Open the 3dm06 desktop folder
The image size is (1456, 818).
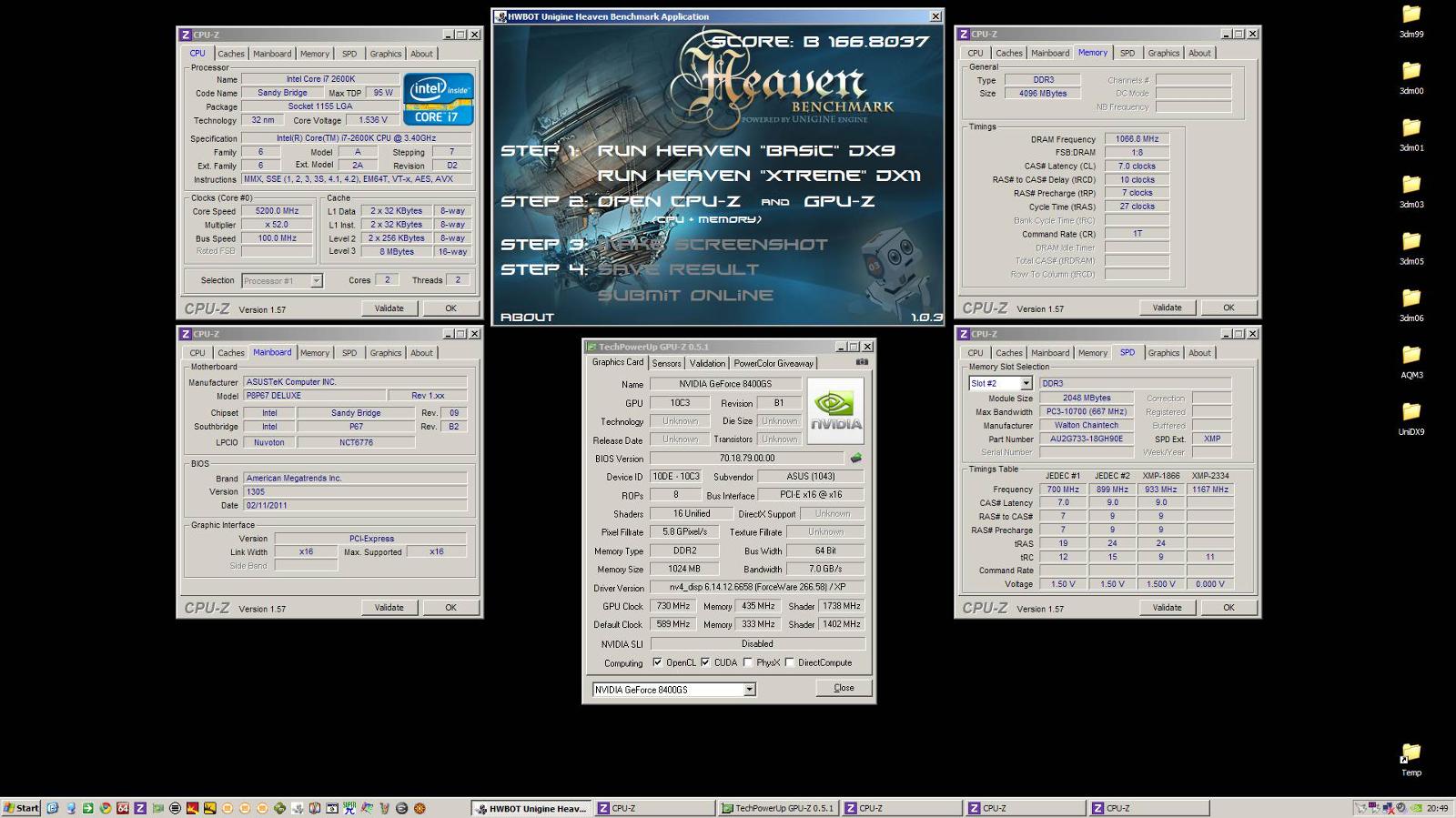click(1411, 304)
